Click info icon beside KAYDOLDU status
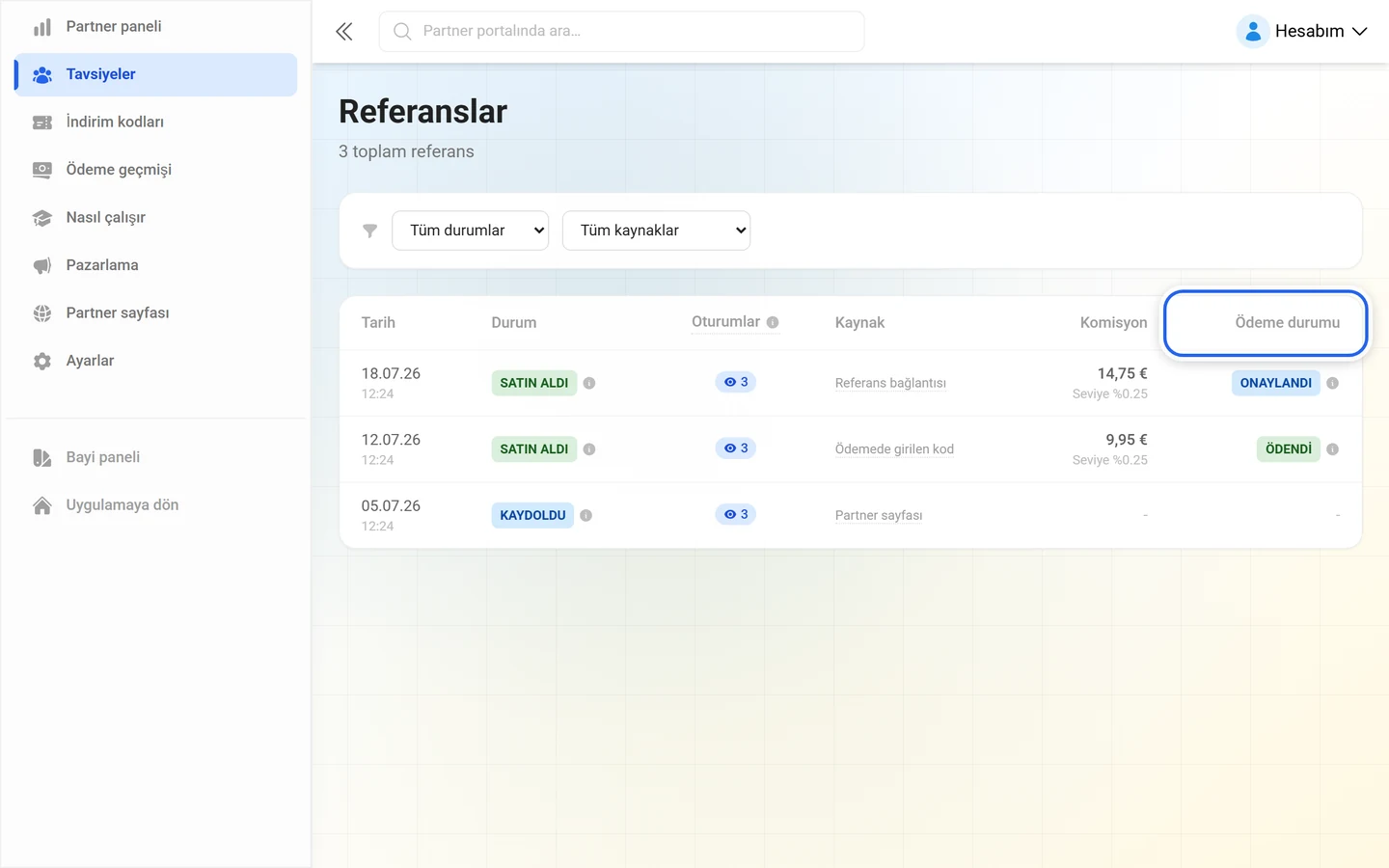This screenshot has height=868, width=1389. (x=586, y=515)
